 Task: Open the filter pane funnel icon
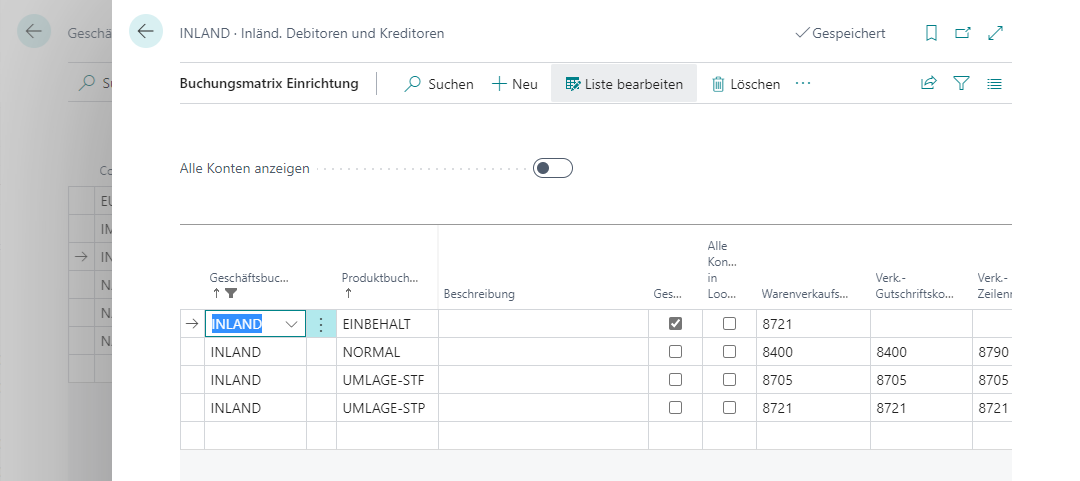click(962, 84)
